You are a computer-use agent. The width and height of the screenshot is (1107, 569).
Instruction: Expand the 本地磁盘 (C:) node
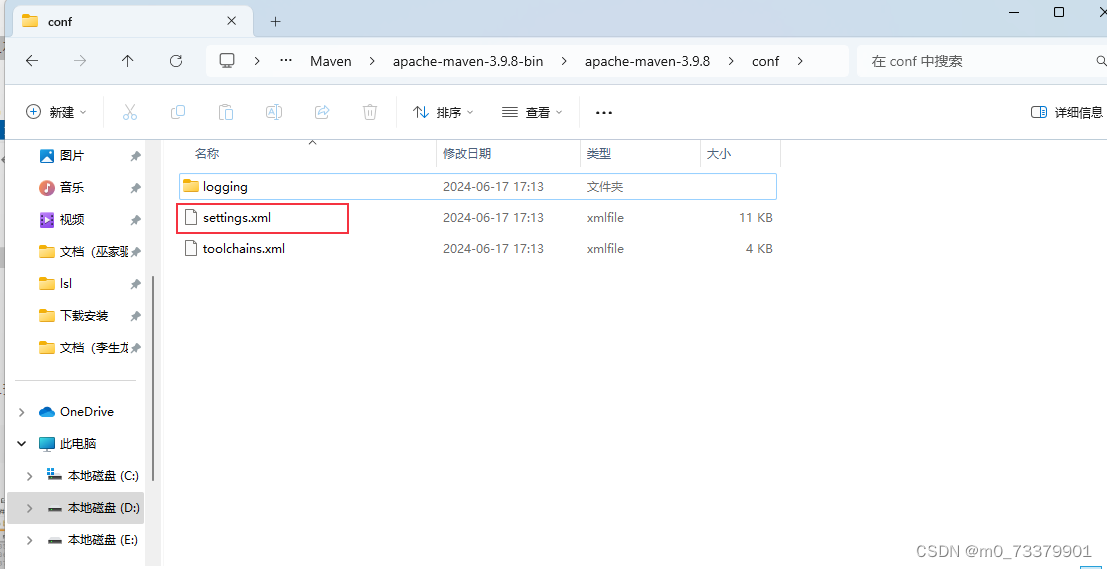click(29, 476)
